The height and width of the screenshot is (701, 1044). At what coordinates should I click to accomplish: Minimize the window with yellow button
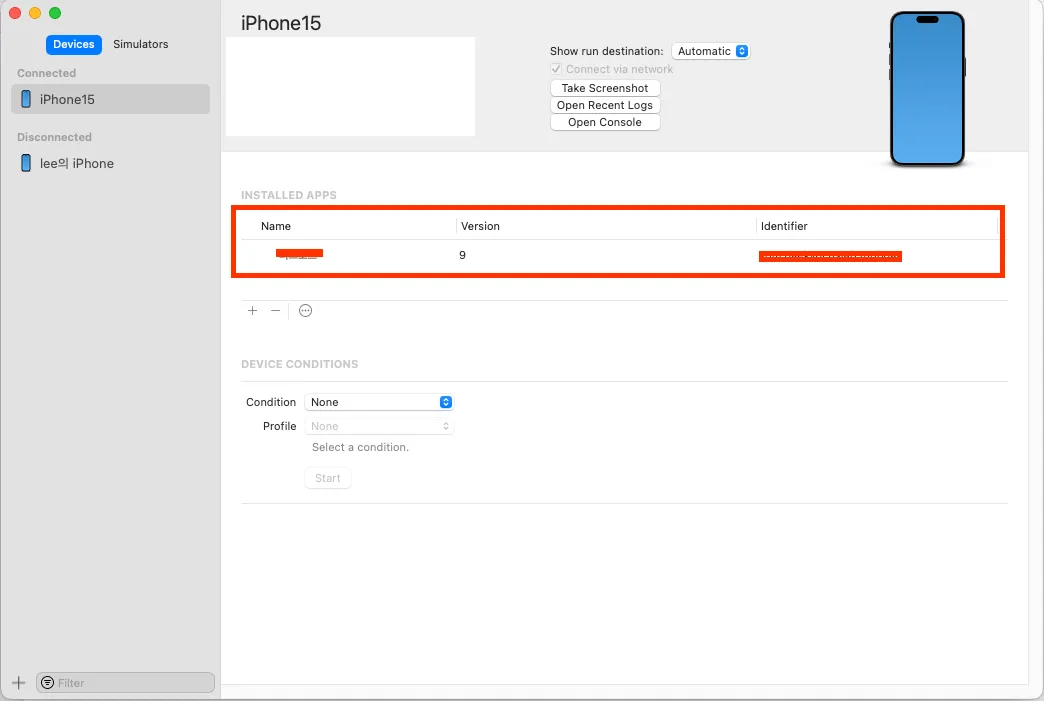click(x=35, y=13)
